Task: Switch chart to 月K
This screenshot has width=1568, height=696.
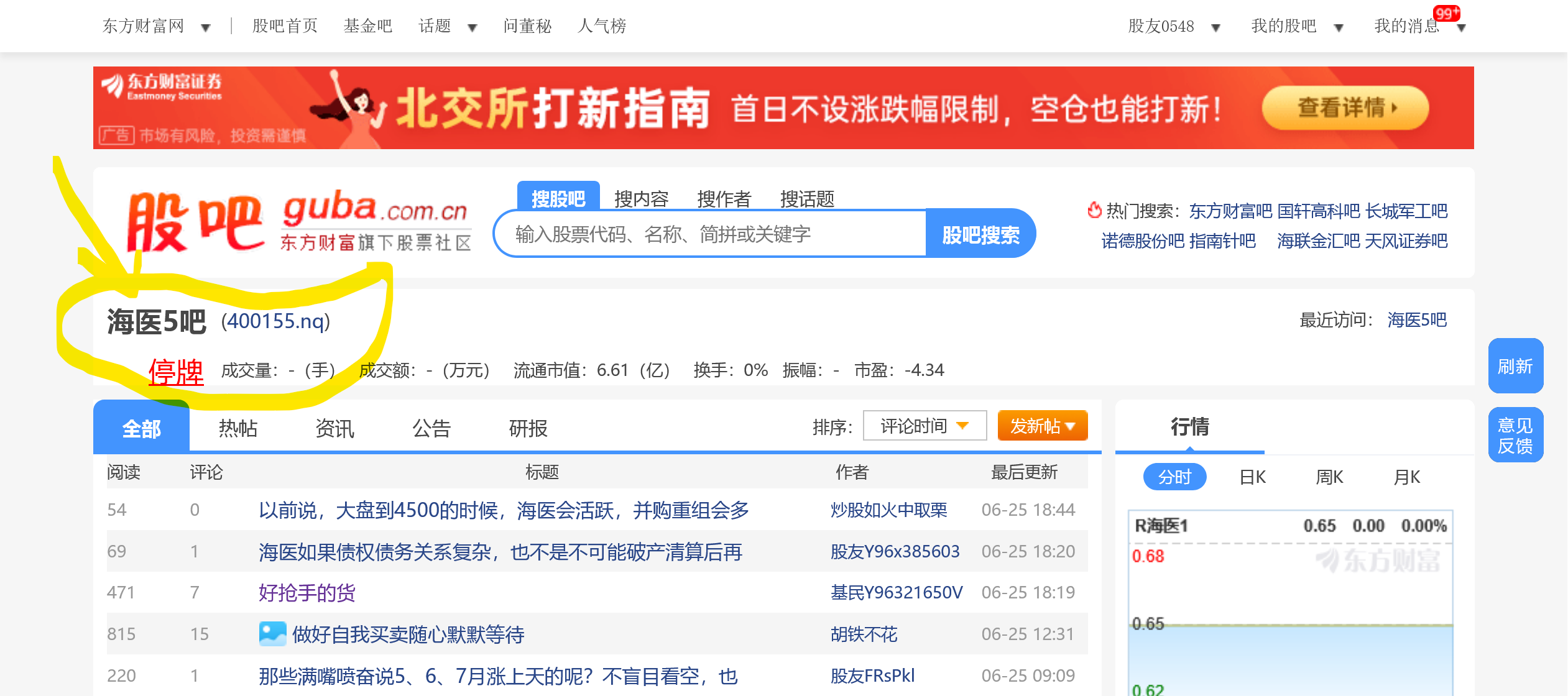Action: 1407,477
